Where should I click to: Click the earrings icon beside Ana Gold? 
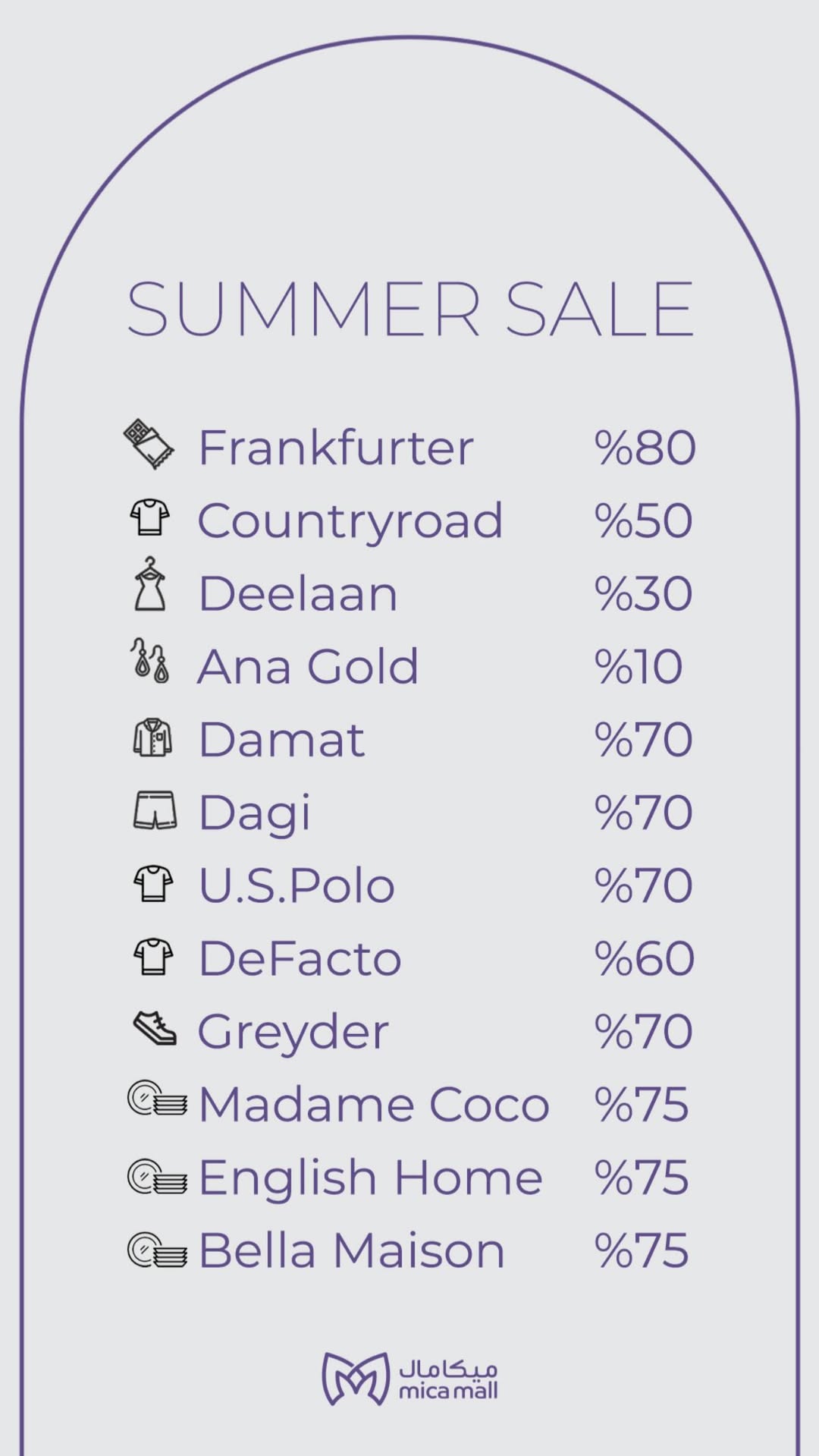pos(149,660)
